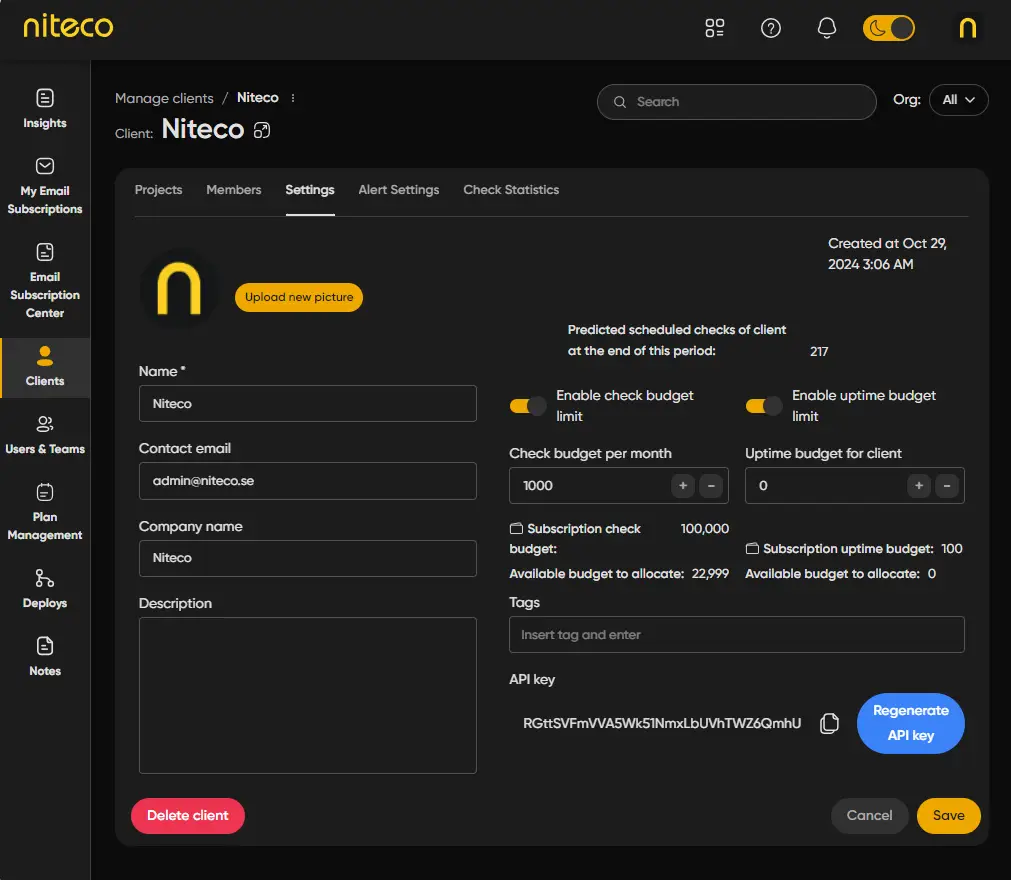The width and height of the screenshot is (1011, 880).
Task: Open notifications bell icon
Action: tap(827, 28)
